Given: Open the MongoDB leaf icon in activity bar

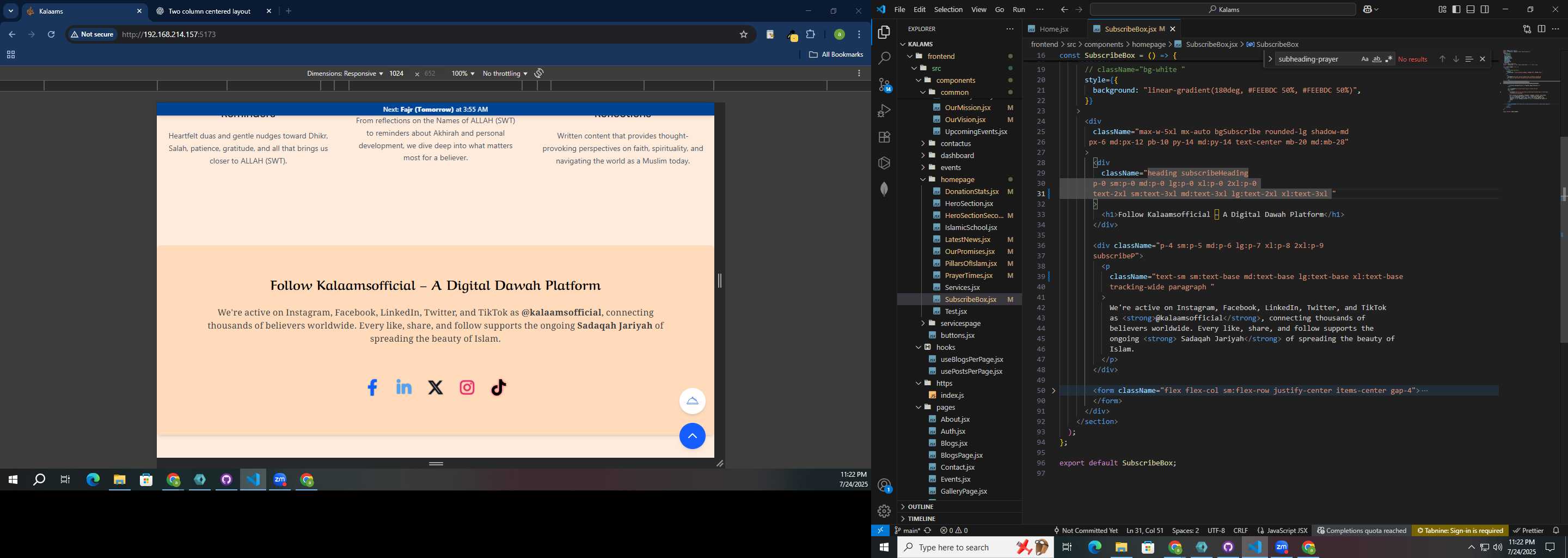Looking at the screenshot, I should click(x=884, y=189).
